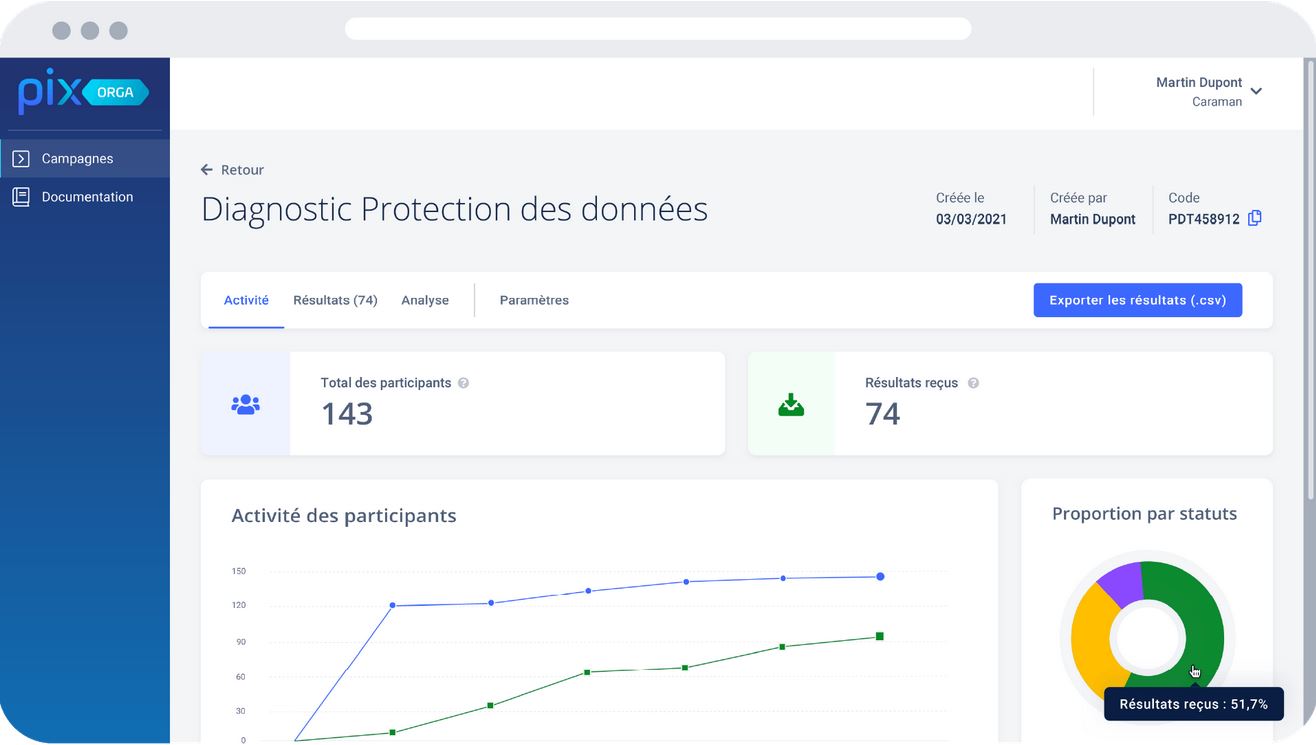Click the Retour link
The width and height of the screenshot is (1316, 745).
(240, 169)
